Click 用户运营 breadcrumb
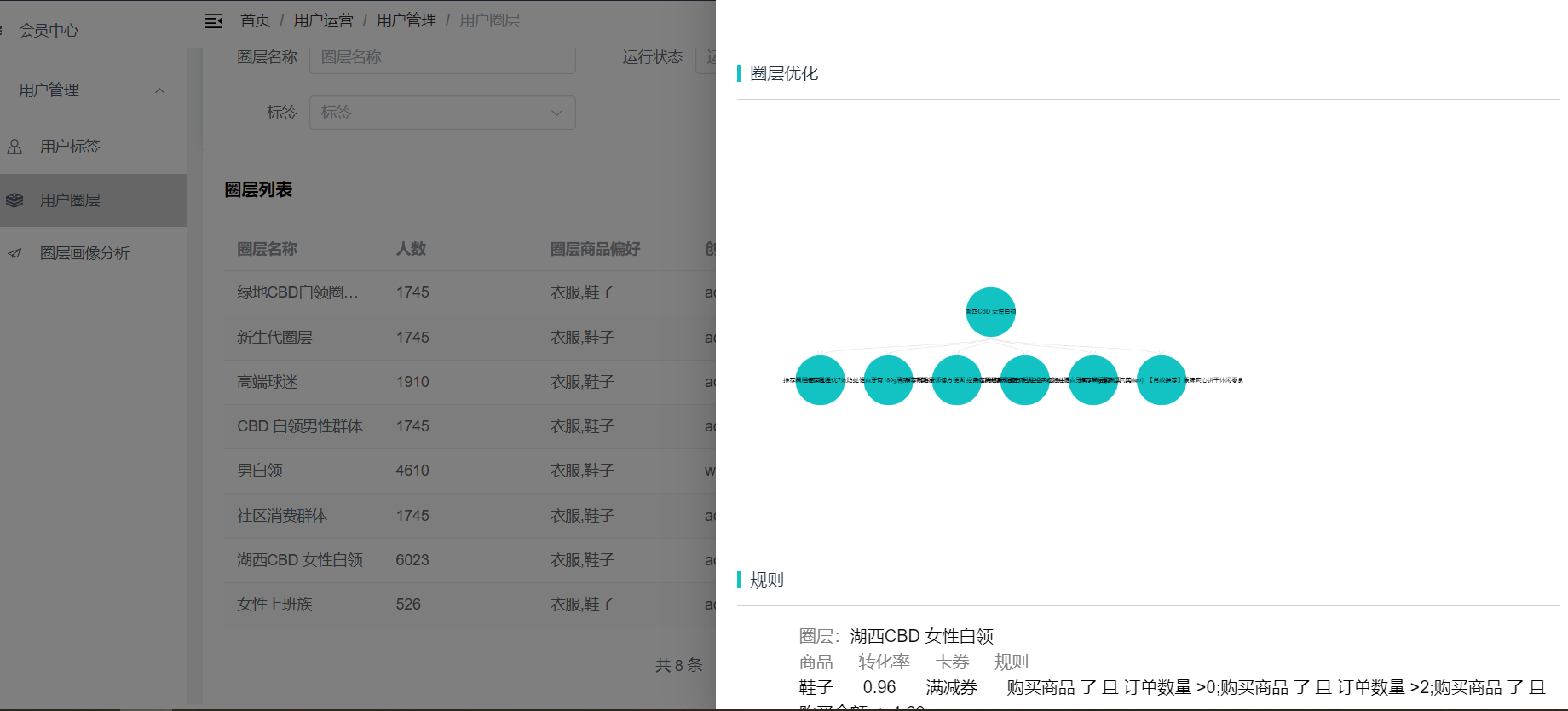 click(323, 20)
